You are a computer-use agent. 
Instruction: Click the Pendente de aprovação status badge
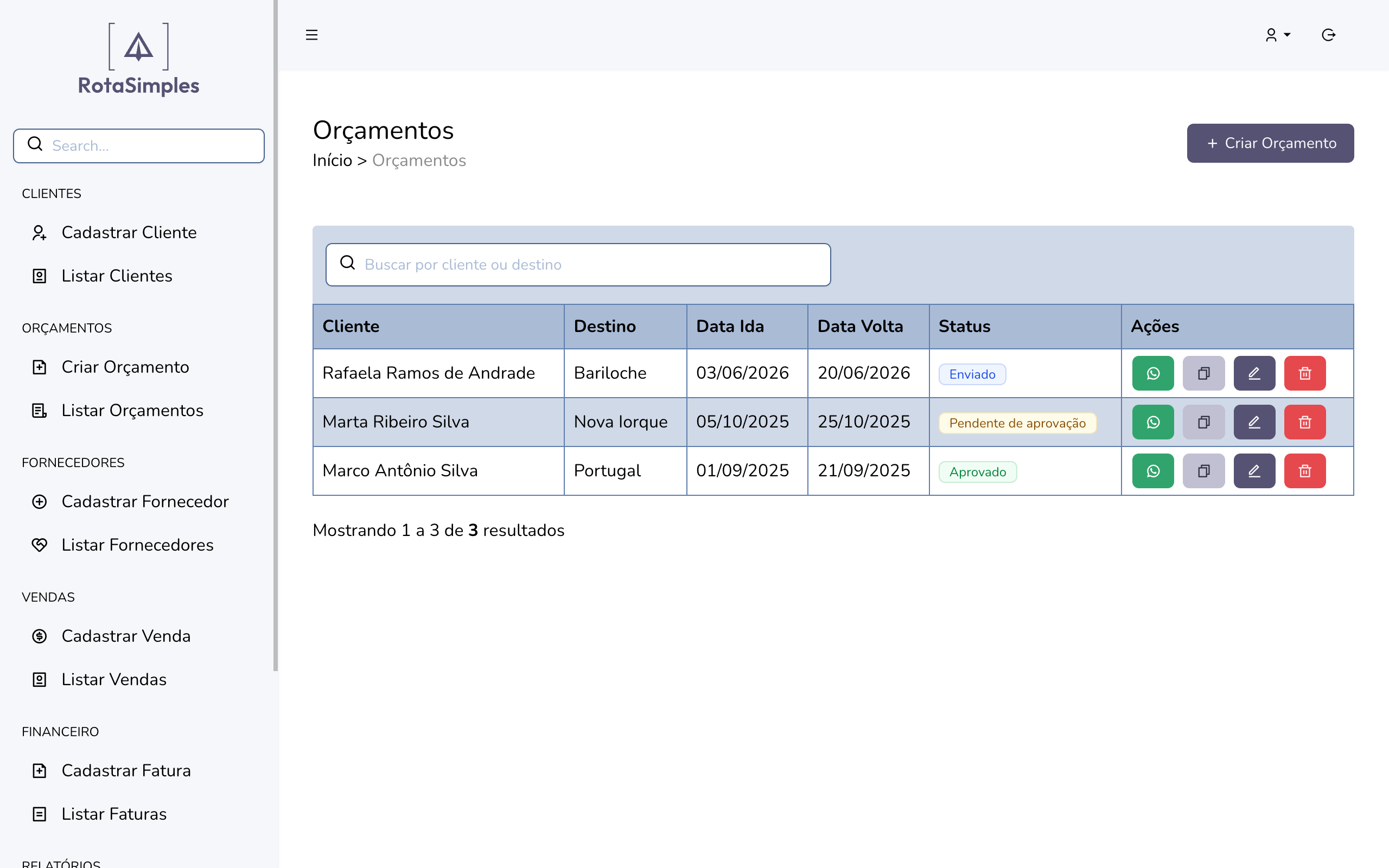tap(1017, 423)
